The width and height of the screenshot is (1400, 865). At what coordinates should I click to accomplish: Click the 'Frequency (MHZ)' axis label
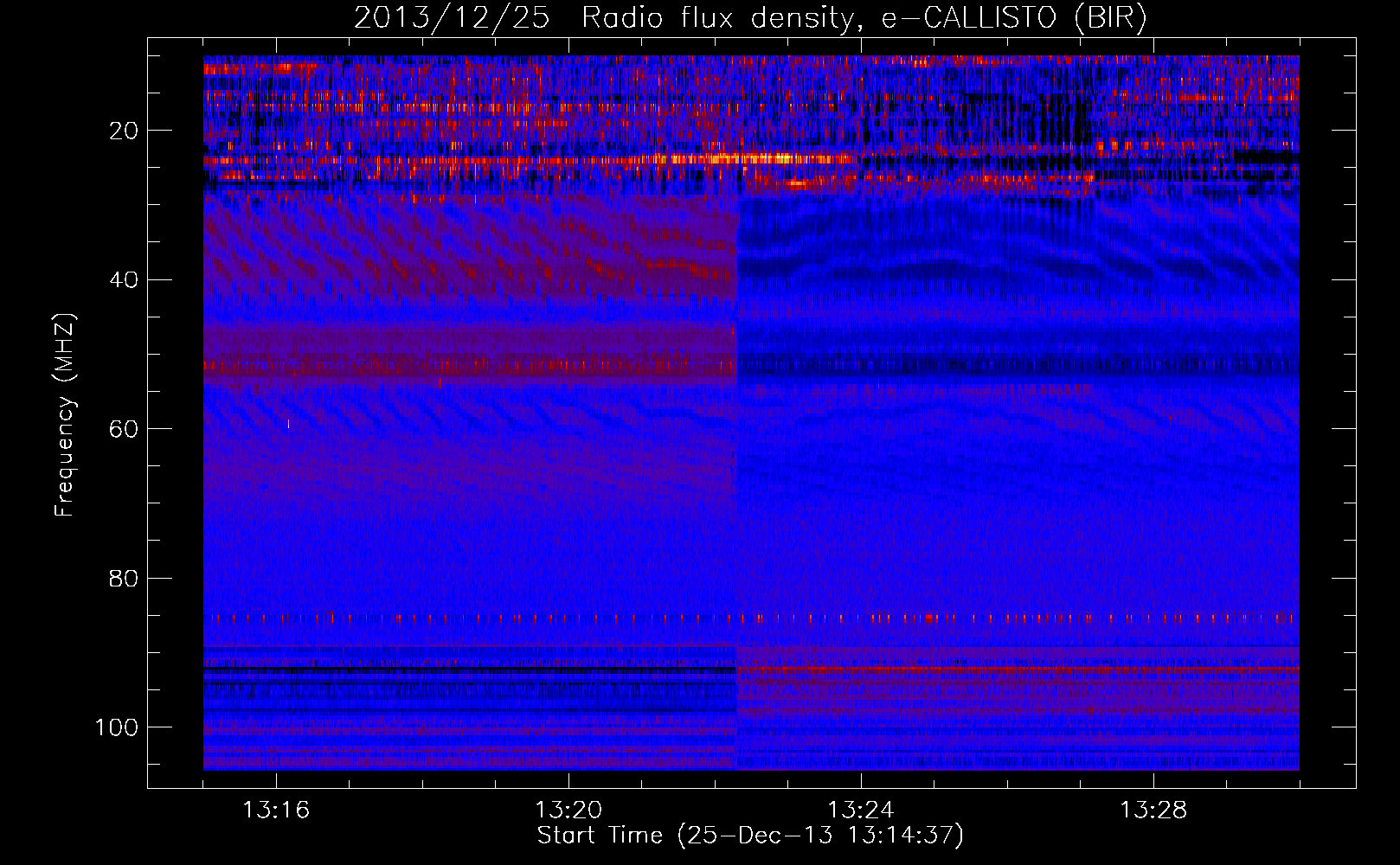pos(65,415)
